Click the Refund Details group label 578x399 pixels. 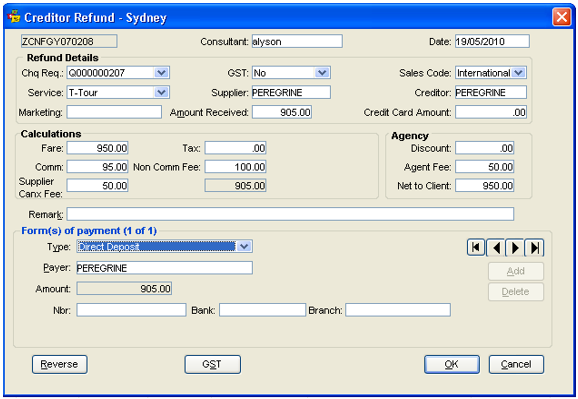coord(63,58)
